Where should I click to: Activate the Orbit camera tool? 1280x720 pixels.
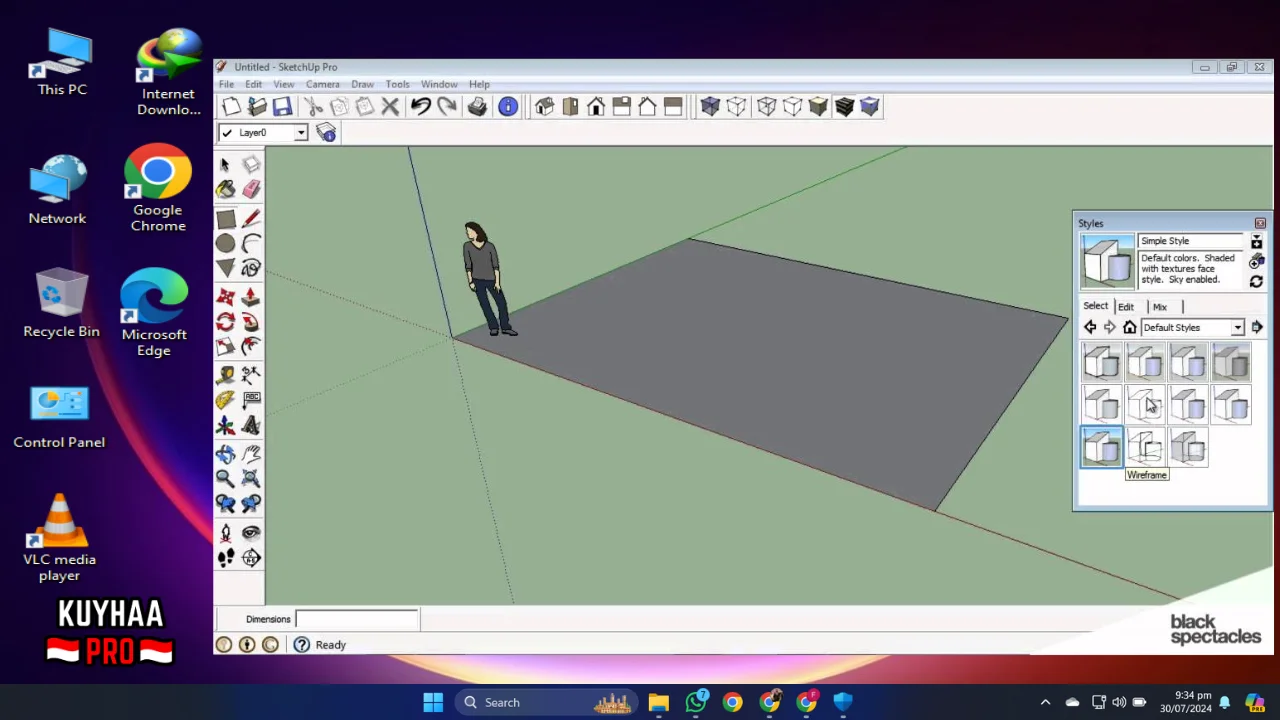pyautogui.click(x=225, y=454)
